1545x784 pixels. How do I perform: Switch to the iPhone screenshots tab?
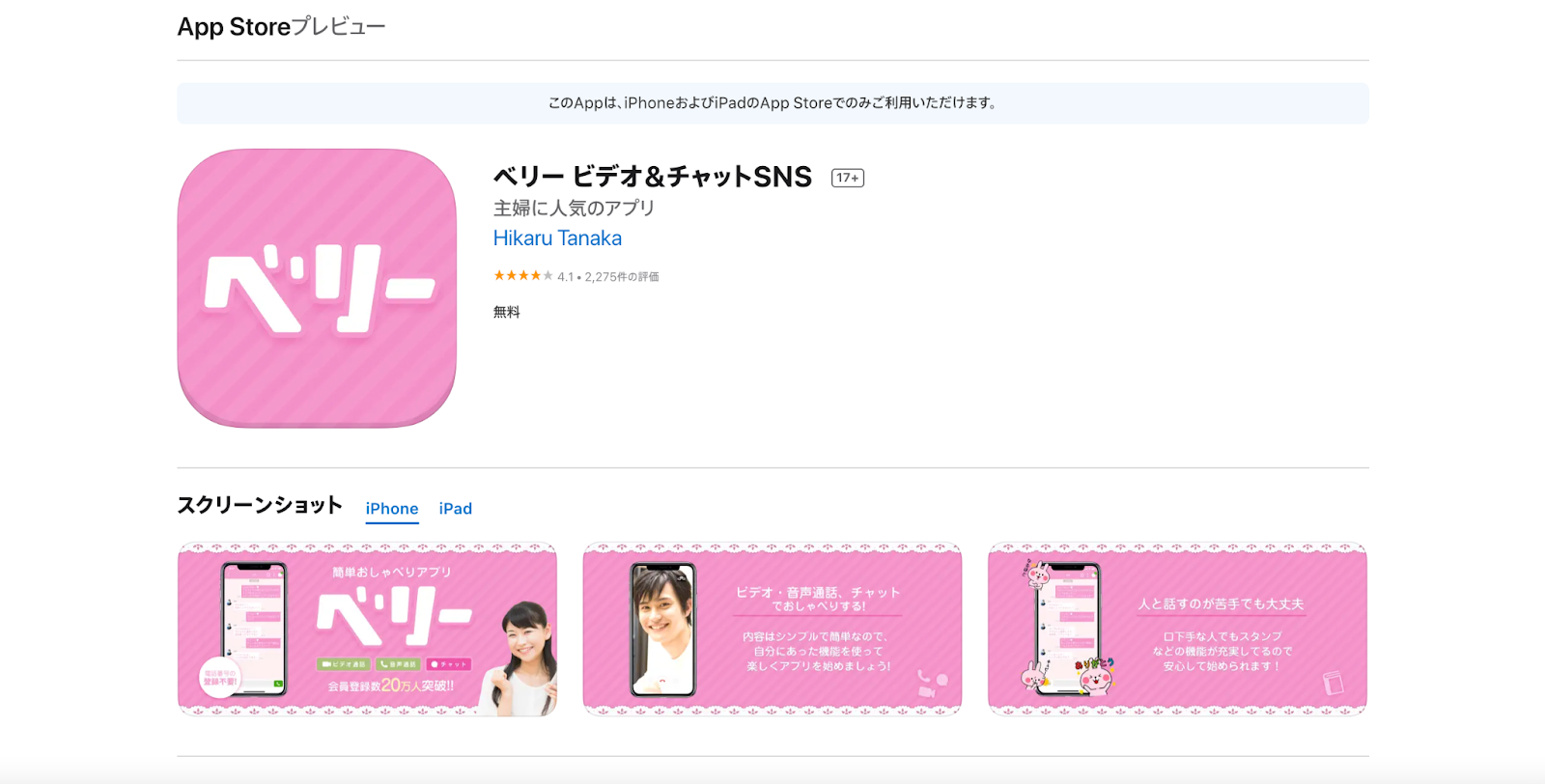(392, 509)
